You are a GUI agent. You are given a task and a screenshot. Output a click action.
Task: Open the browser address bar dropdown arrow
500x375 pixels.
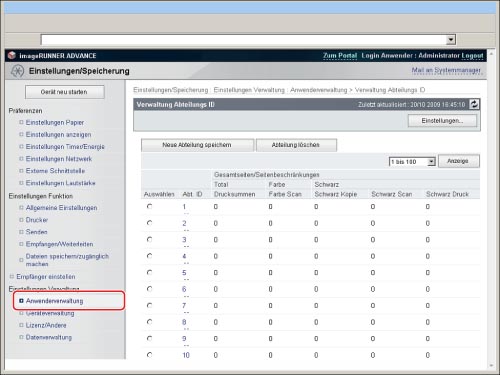pos(451,40)
